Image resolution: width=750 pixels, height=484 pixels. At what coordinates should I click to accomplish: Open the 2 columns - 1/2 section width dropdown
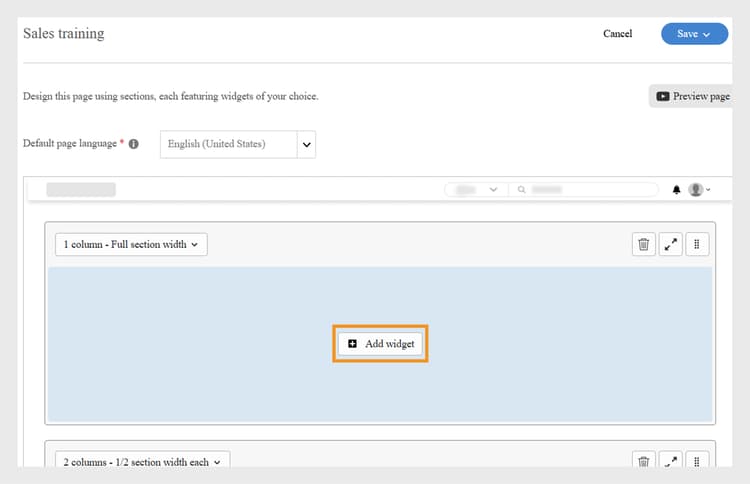click(143, 462)
